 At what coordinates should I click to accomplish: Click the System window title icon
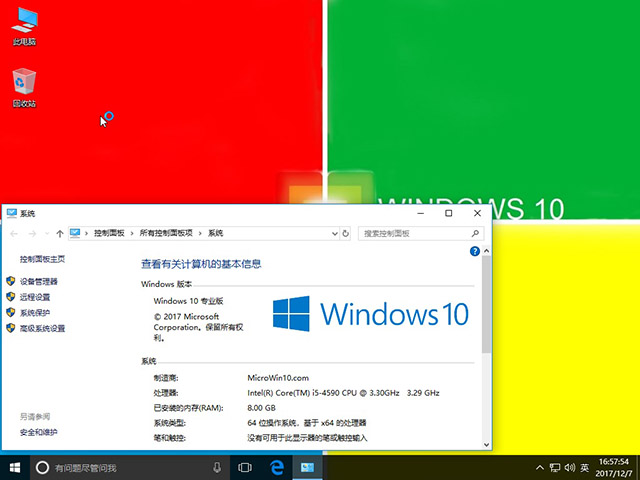11,213
